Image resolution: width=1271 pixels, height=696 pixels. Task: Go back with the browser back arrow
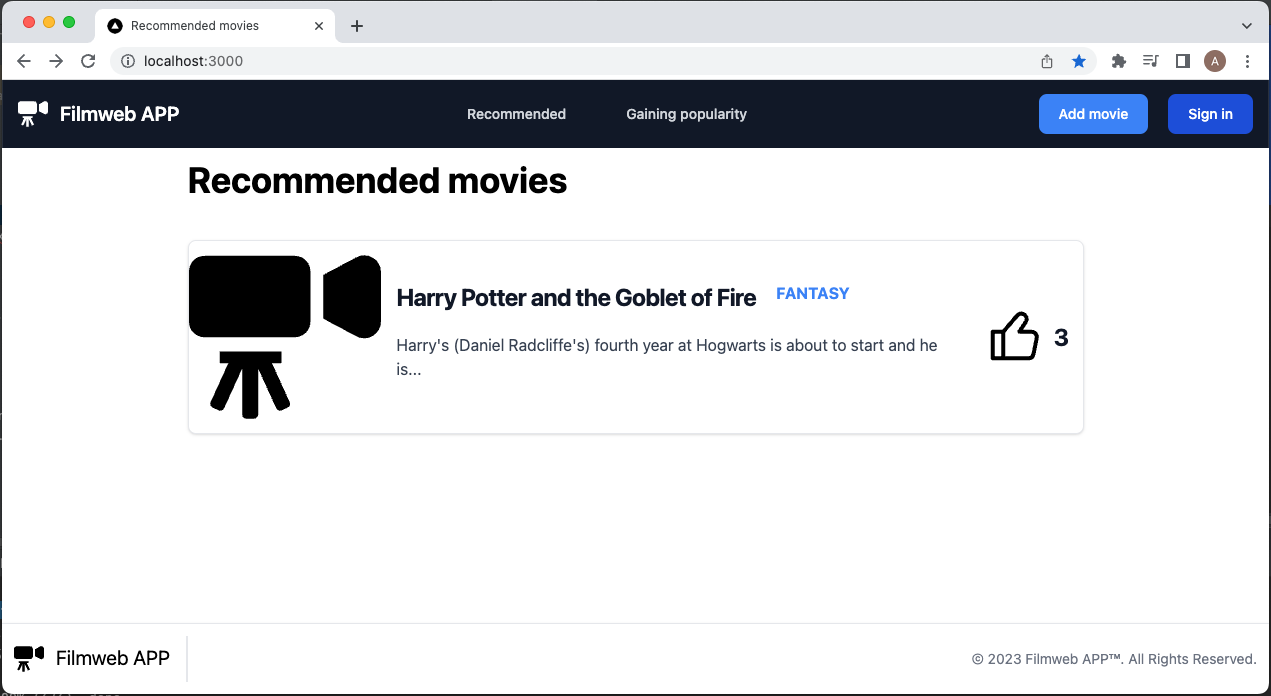pos(24,61)
